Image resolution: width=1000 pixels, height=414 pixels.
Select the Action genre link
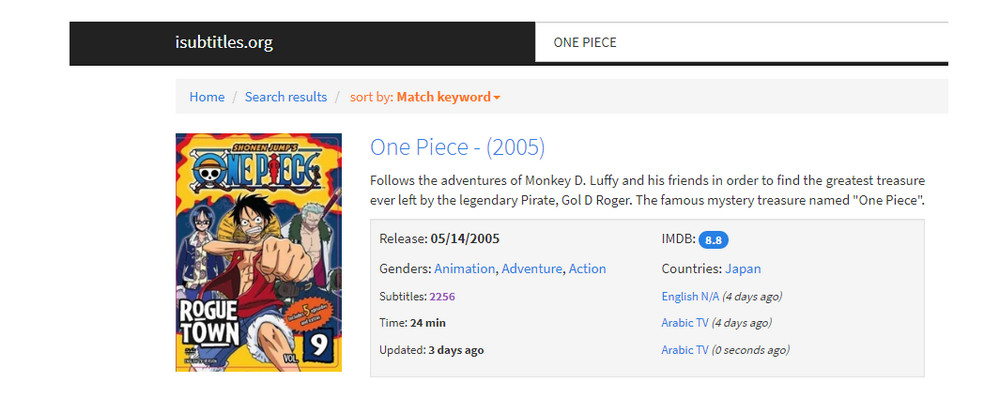click(x=587, y=269)
